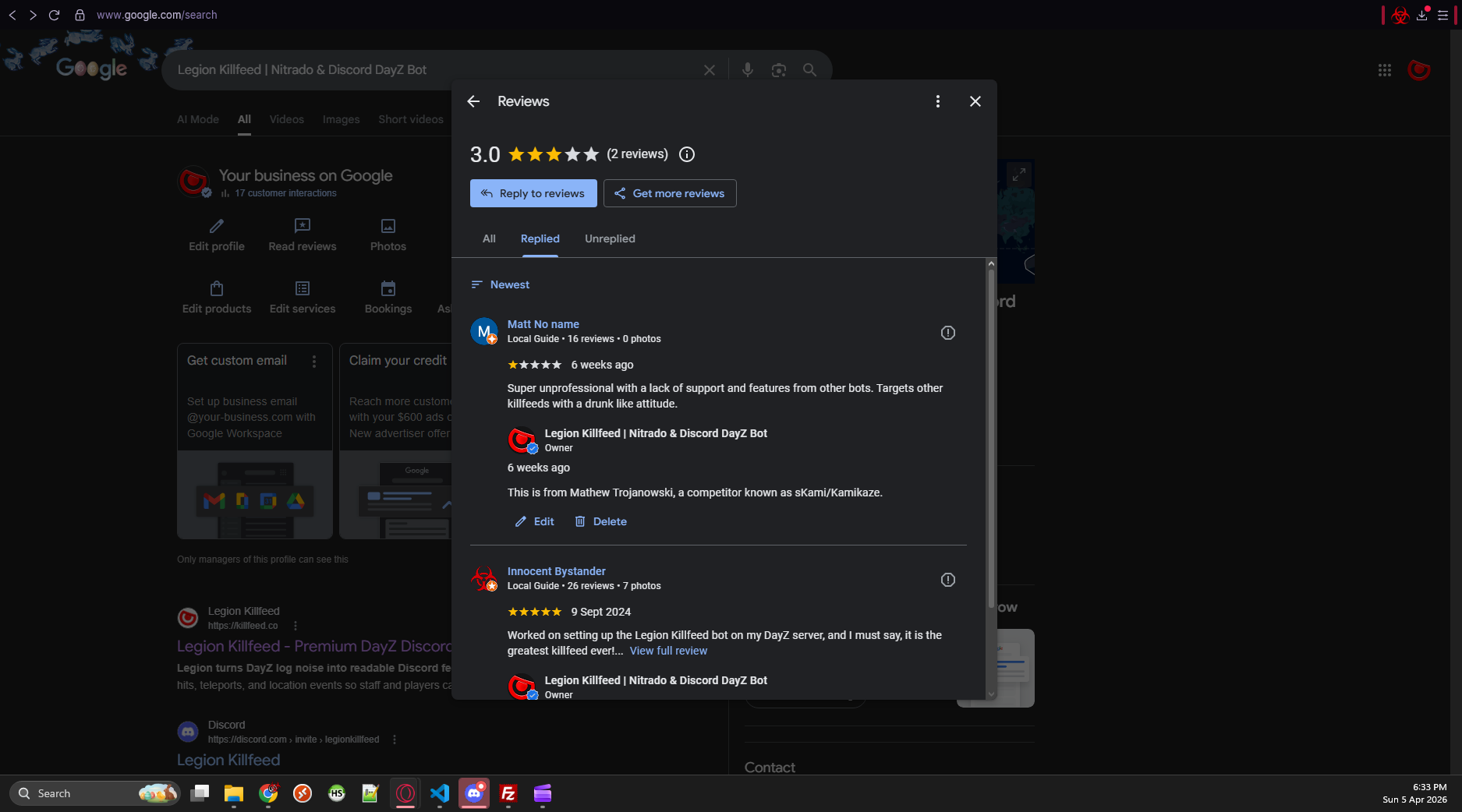Go back with the browser back arrow
Viewport: 1462px width, 812px height.
[12, 15]
